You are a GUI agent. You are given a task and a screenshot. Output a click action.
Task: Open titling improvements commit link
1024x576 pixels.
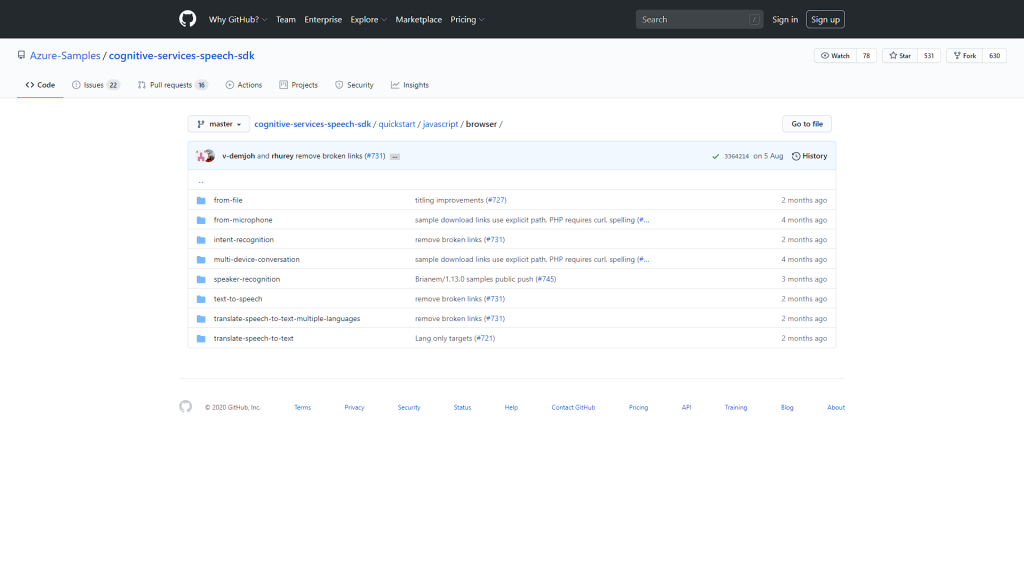[449, 200]
